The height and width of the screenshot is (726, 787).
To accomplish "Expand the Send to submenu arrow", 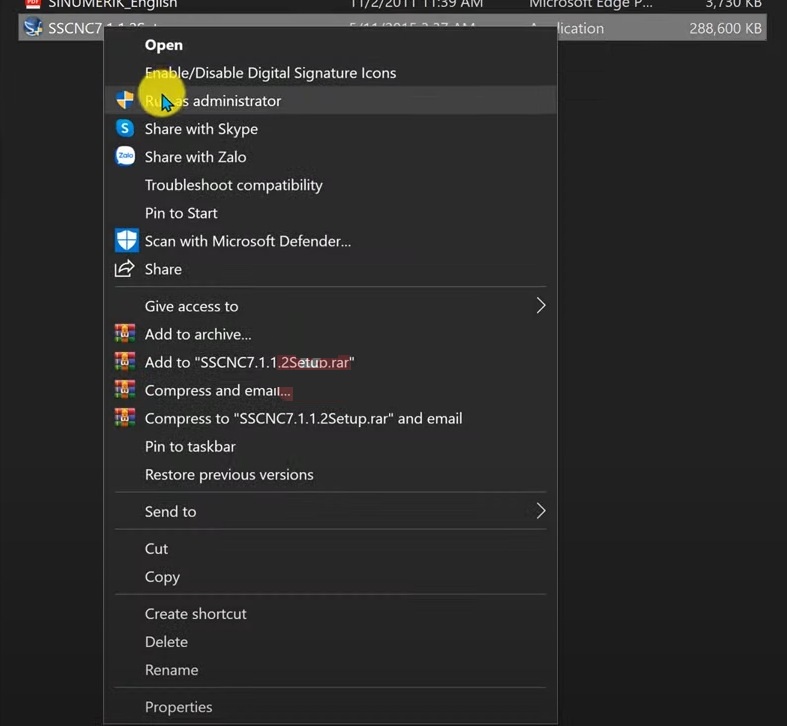I will pos(540,511).
